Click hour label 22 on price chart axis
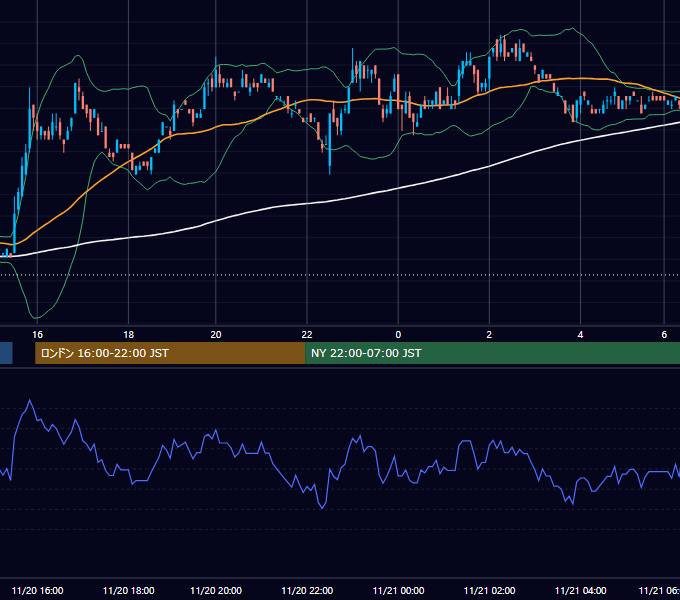 pos(307,335)
